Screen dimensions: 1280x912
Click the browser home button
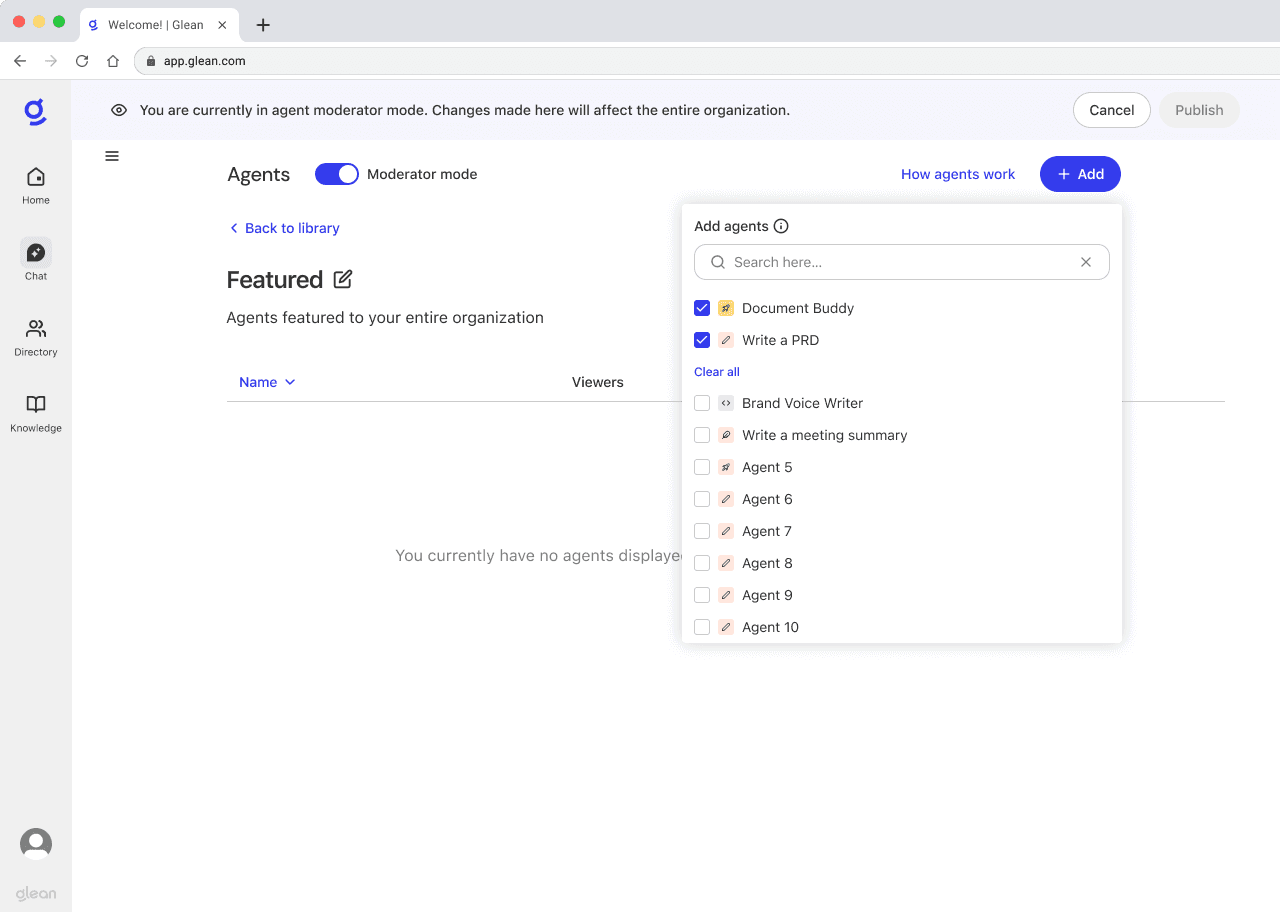coord(113,61)
